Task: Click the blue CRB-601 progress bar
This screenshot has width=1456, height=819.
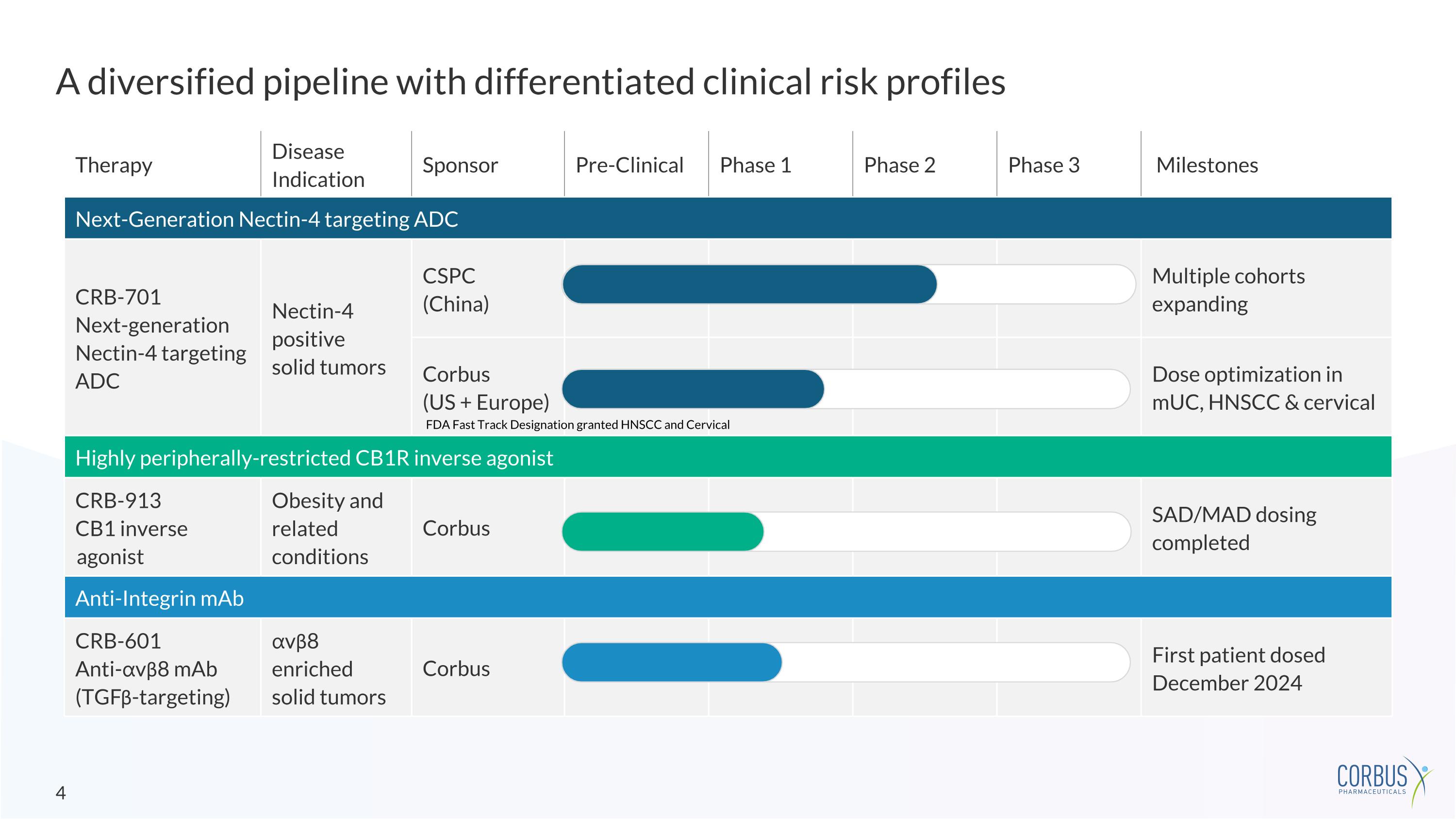Action: (672, 662)
